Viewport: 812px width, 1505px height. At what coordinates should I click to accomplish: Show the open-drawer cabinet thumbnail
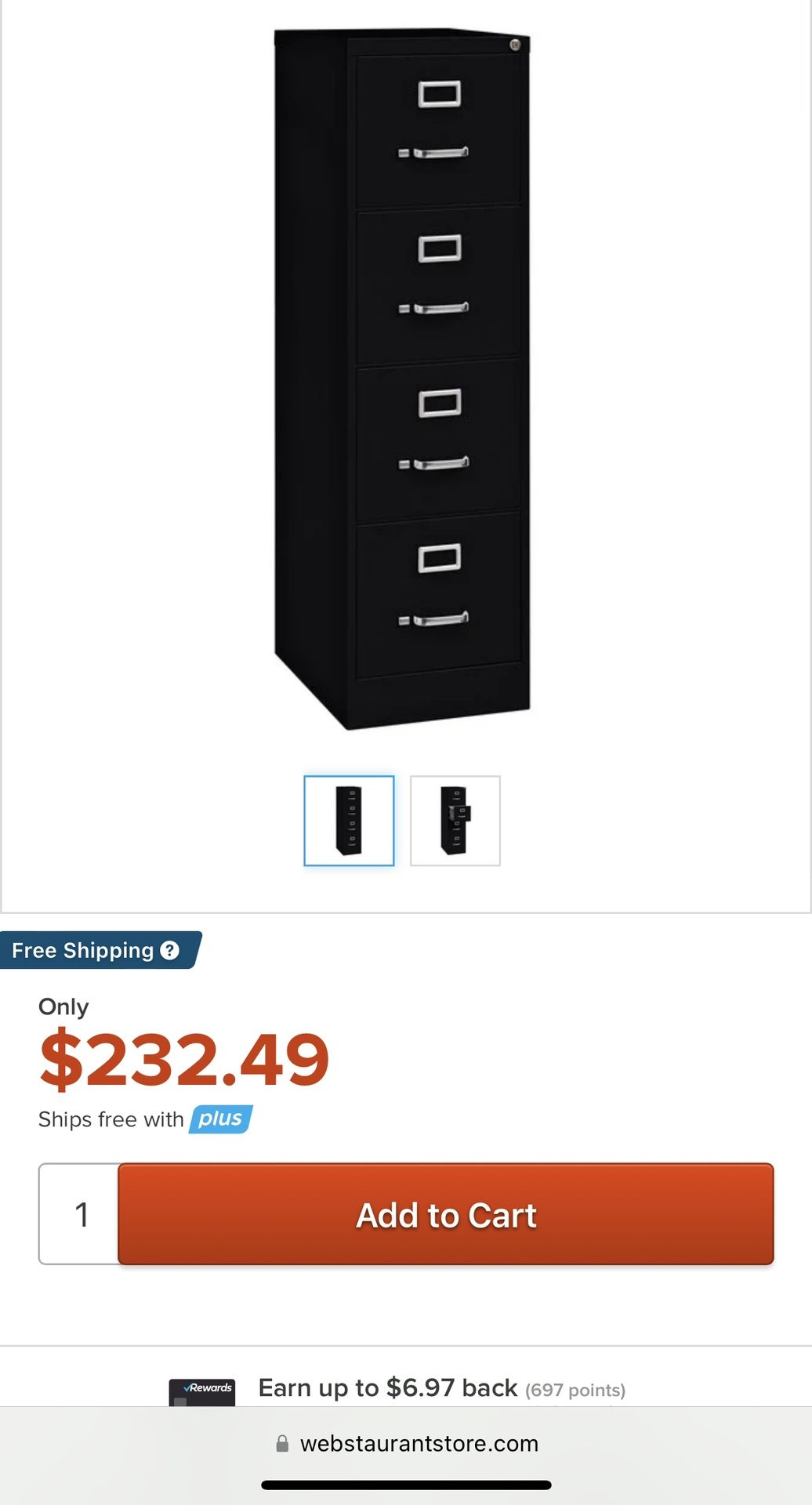pos(455,821)
